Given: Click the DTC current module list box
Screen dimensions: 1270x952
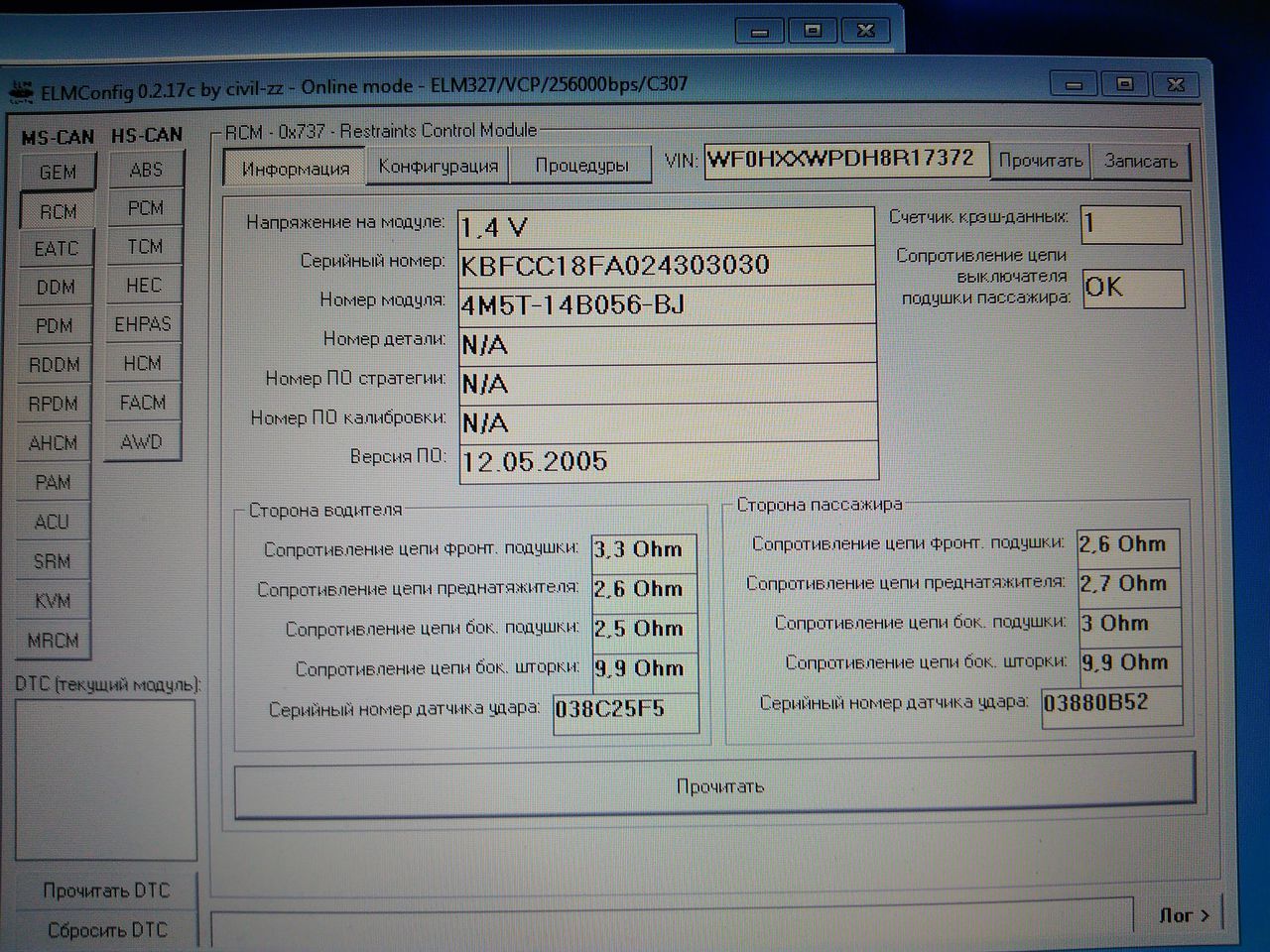Looking at the screenshot, I should click(105, 779).
